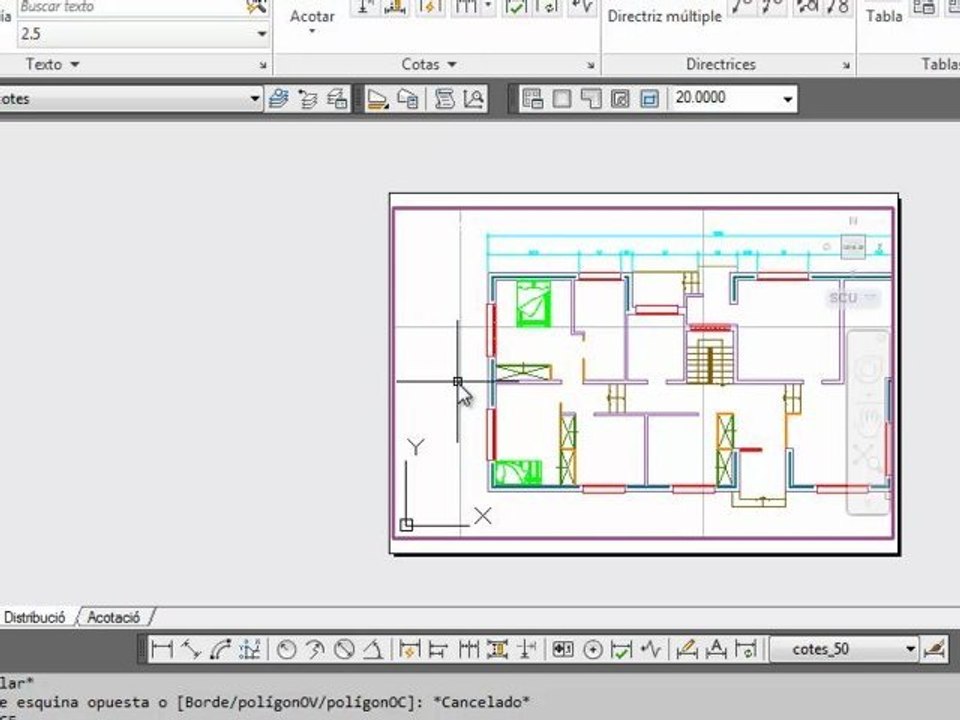Select the Continue dimension tool

tap(468, 649)
